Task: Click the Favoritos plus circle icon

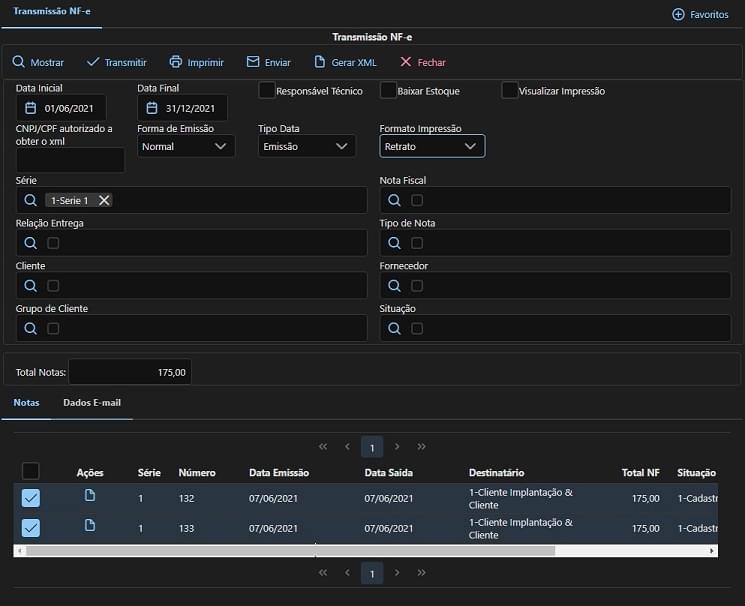Action: coord(678,14)
